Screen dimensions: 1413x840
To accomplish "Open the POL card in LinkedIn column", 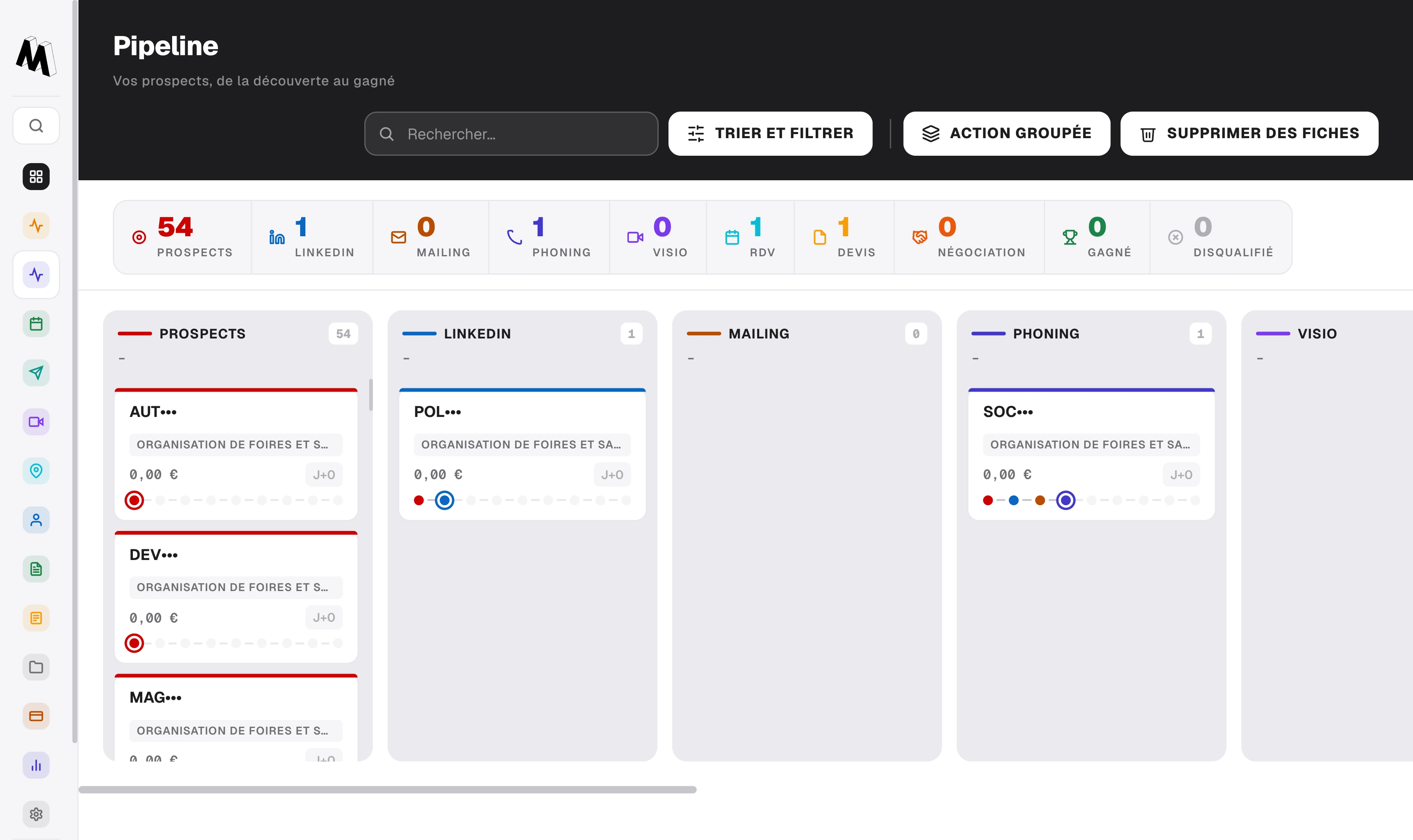I will [522, 454].
